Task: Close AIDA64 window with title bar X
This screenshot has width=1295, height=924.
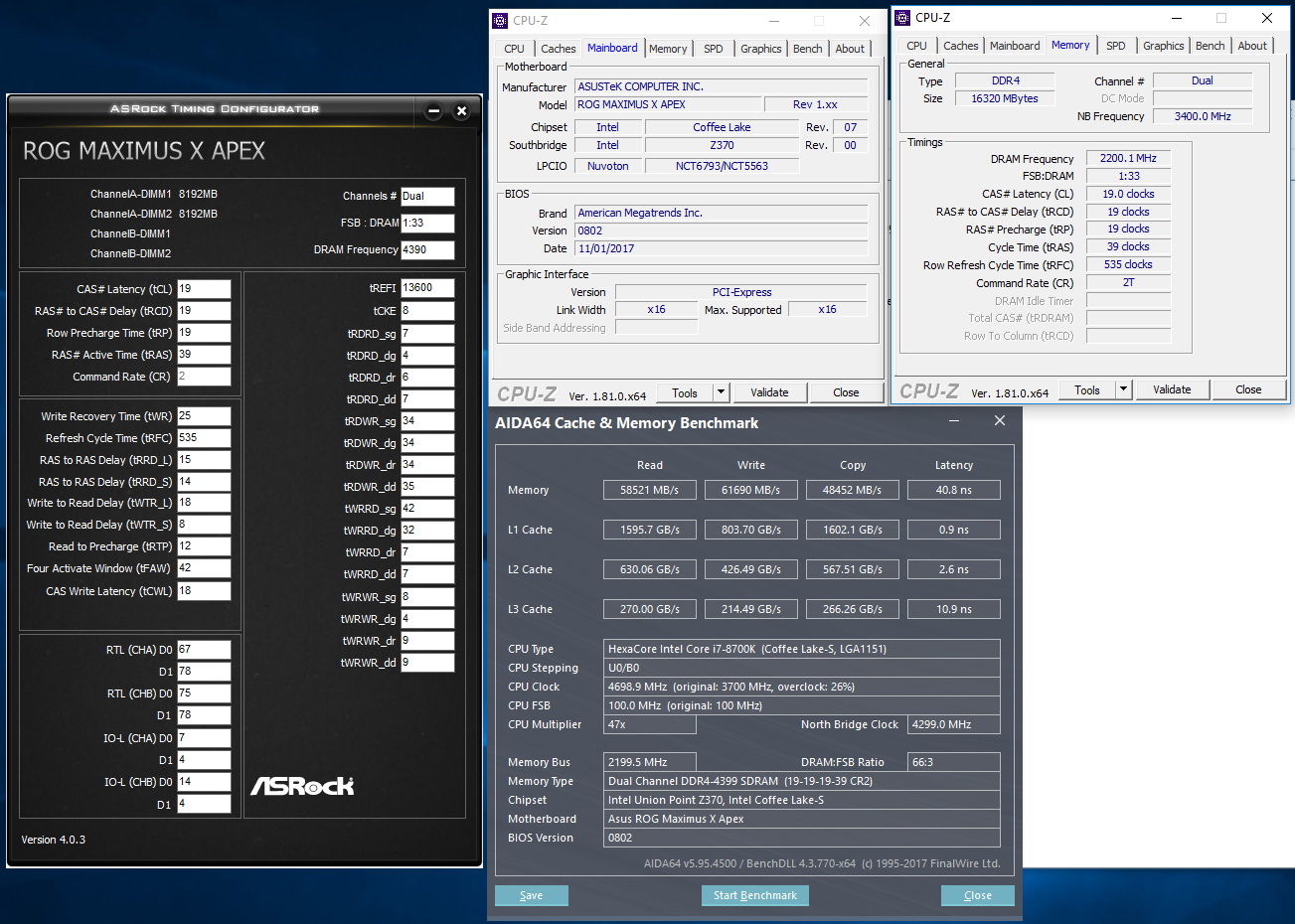Action: [1000, 421]
